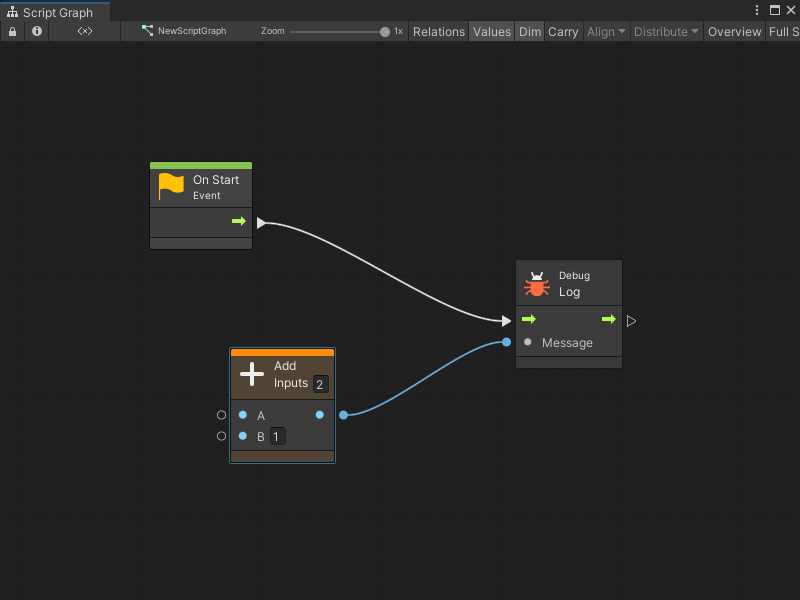The height and width of the screenshot is (600, 800).
Task: Open graph inspector via the info icon
Action: [x=36, y=31]
